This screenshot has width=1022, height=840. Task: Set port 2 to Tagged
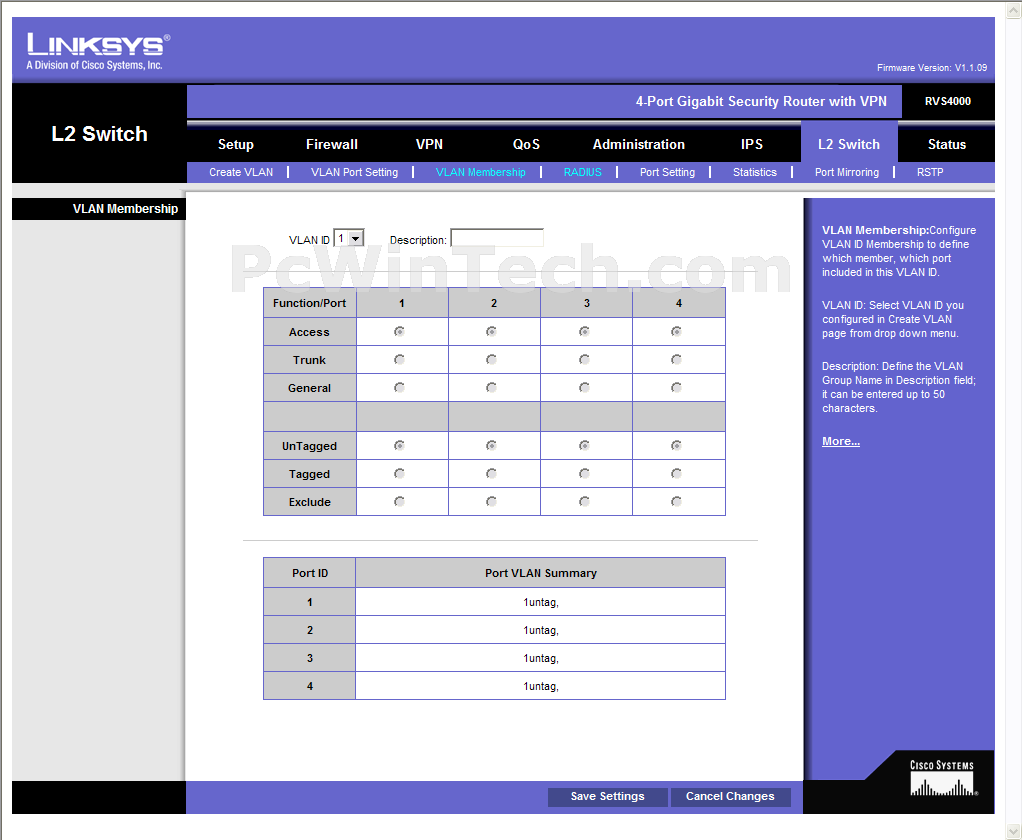coord(491,474)
